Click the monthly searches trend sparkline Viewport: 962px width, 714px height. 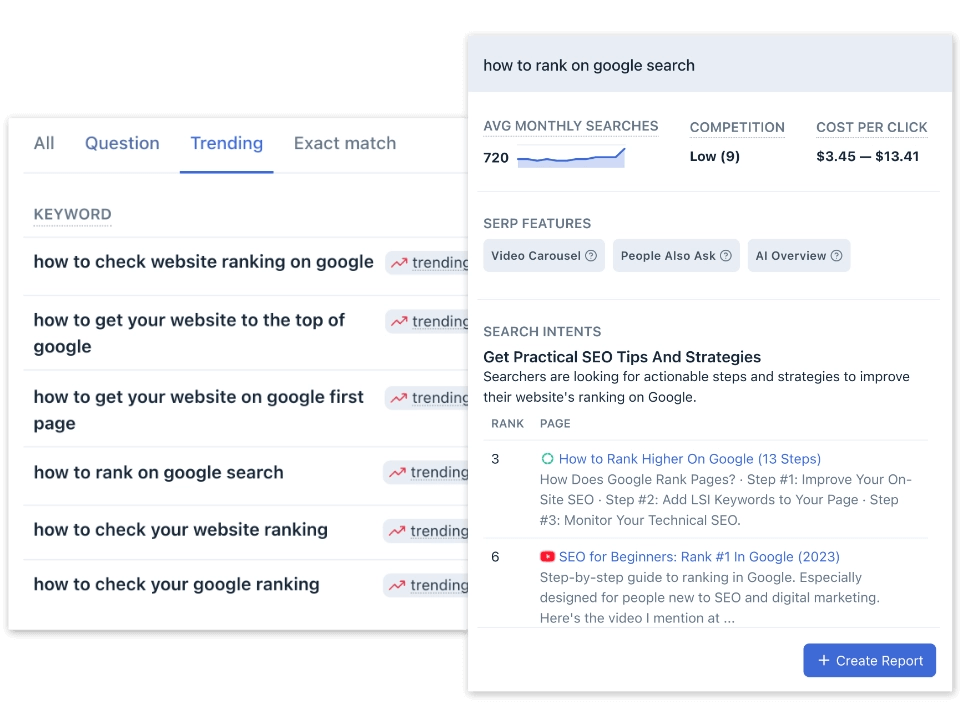tap(571, 157)
